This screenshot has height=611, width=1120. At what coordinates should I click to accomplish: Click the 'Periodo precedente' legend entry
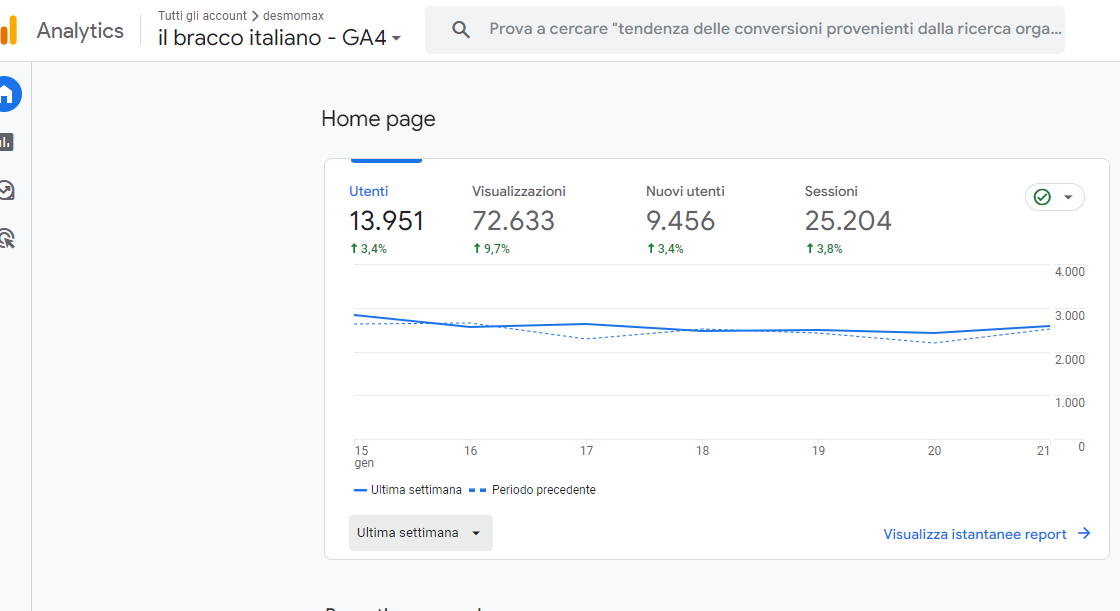coord(543,490)
